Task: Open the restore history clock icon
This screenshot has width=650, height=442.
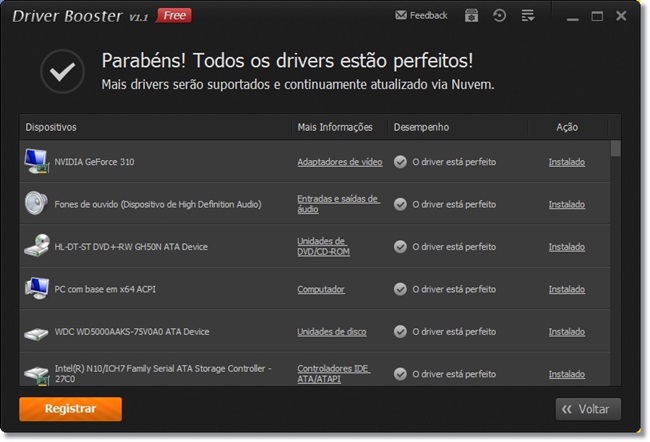Action: coord(499,16)
